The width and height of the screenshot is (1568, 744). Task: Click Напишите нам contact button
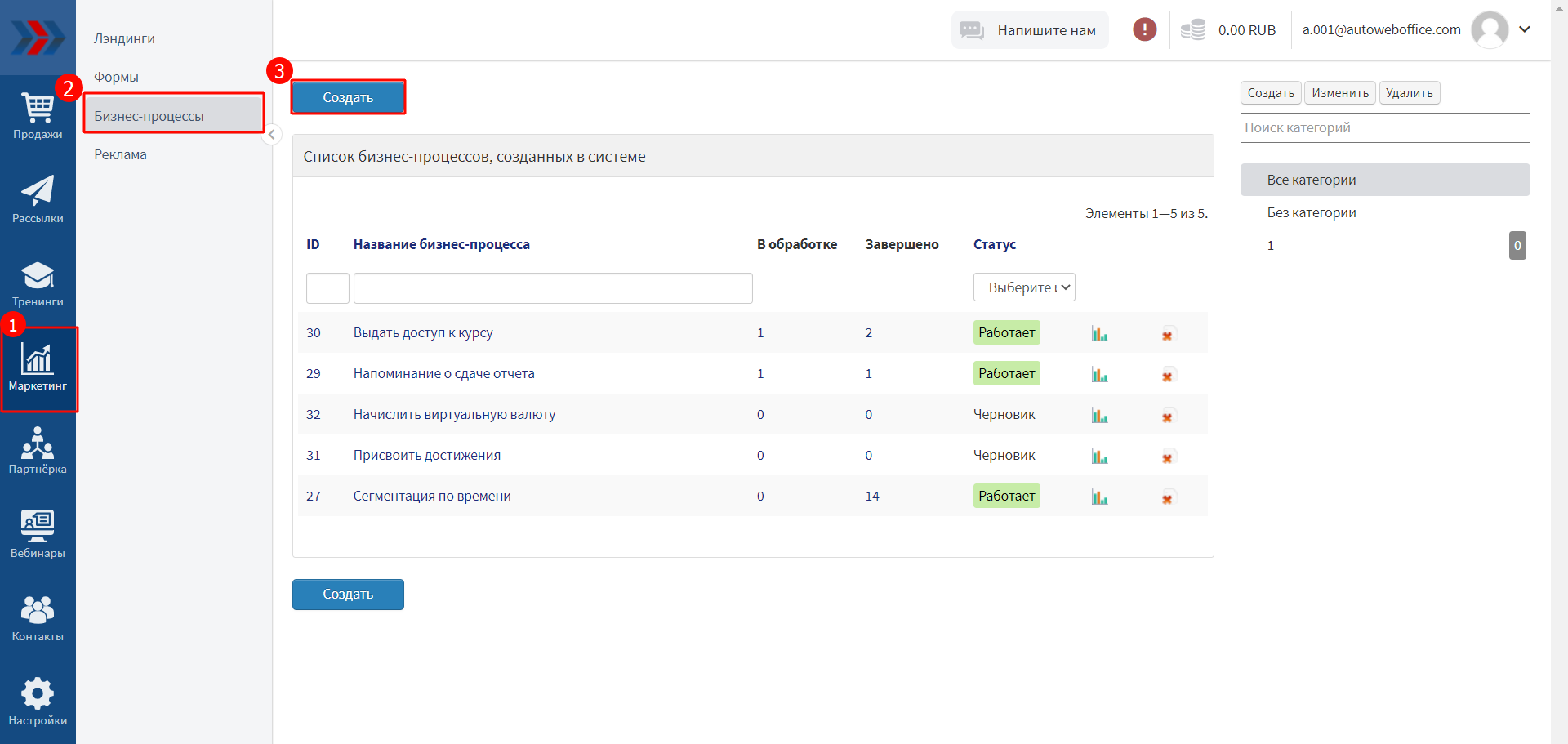[x=1030, y=29]
